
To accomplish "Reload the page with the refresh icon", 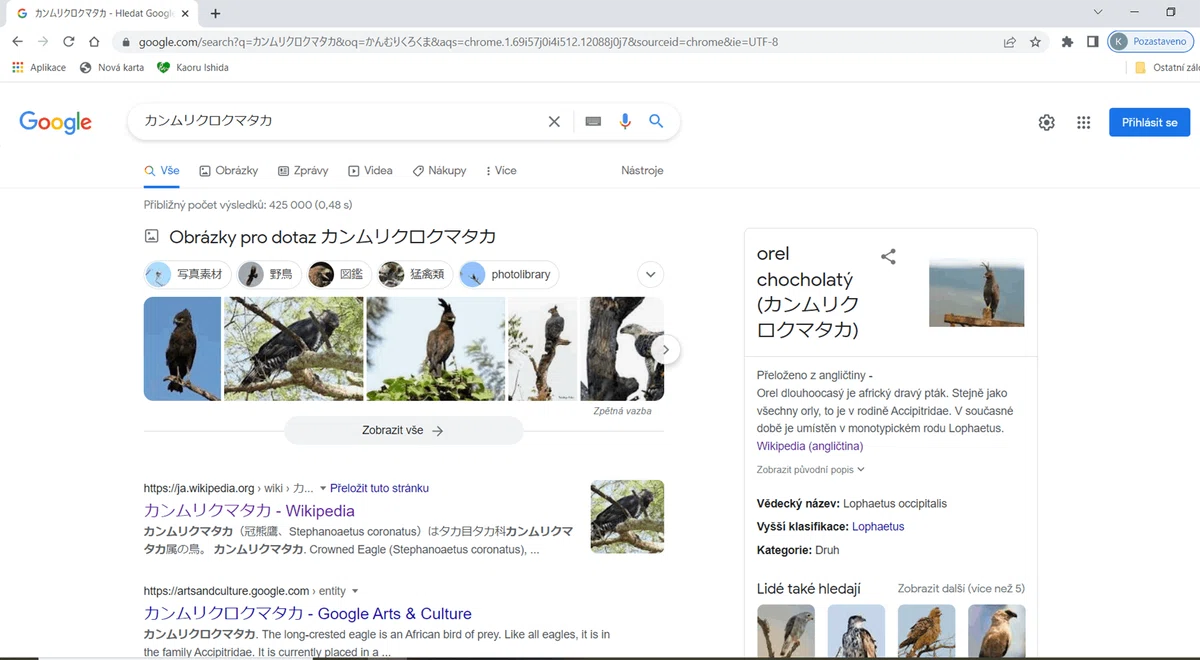I will point(69,42).
